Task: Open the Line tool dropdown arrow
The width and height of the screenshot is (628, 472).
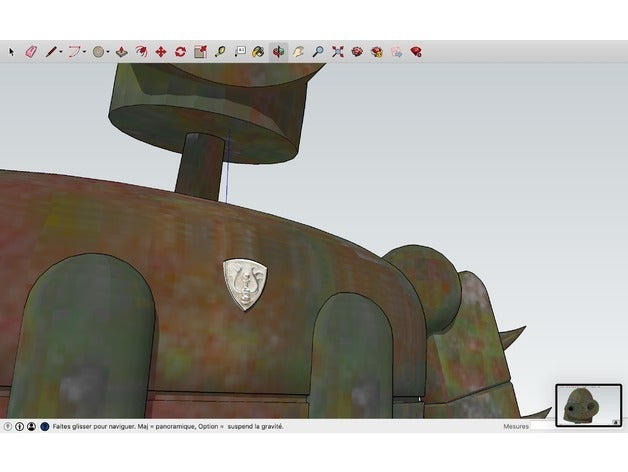Action: coord(61,52)
